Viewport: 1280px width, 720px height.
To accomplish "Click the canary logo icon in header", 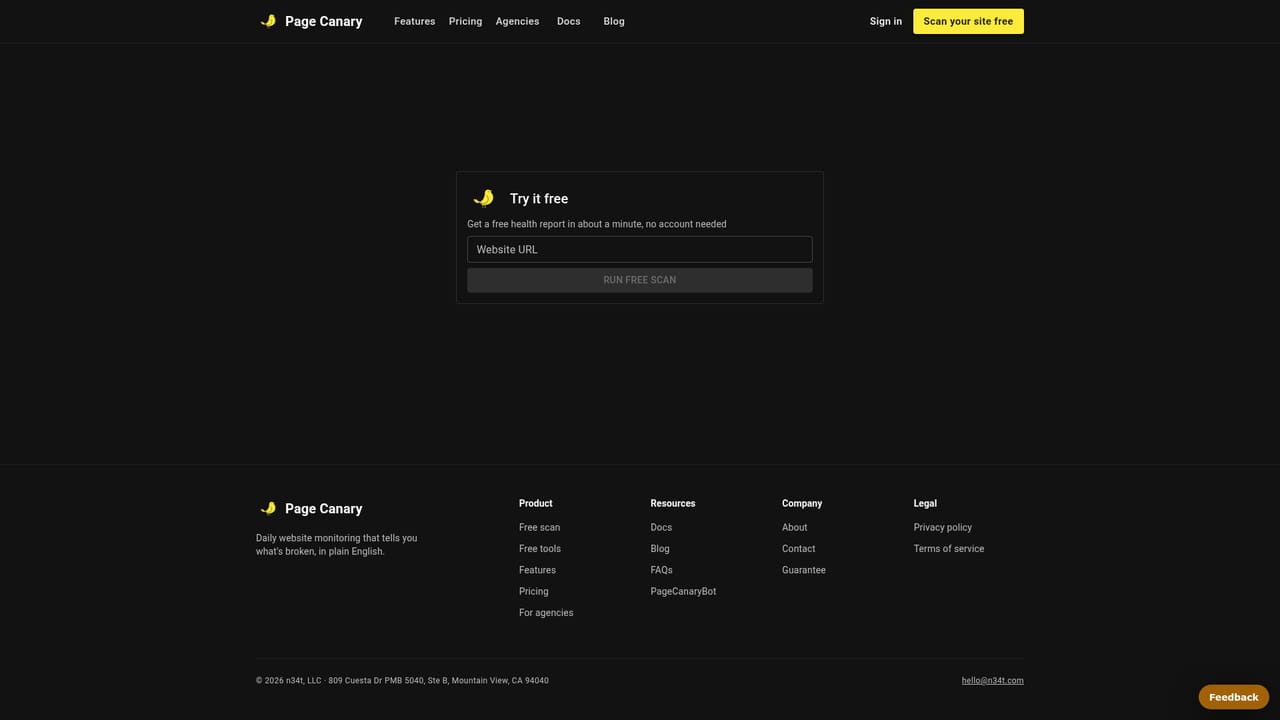I will (268, 21).
